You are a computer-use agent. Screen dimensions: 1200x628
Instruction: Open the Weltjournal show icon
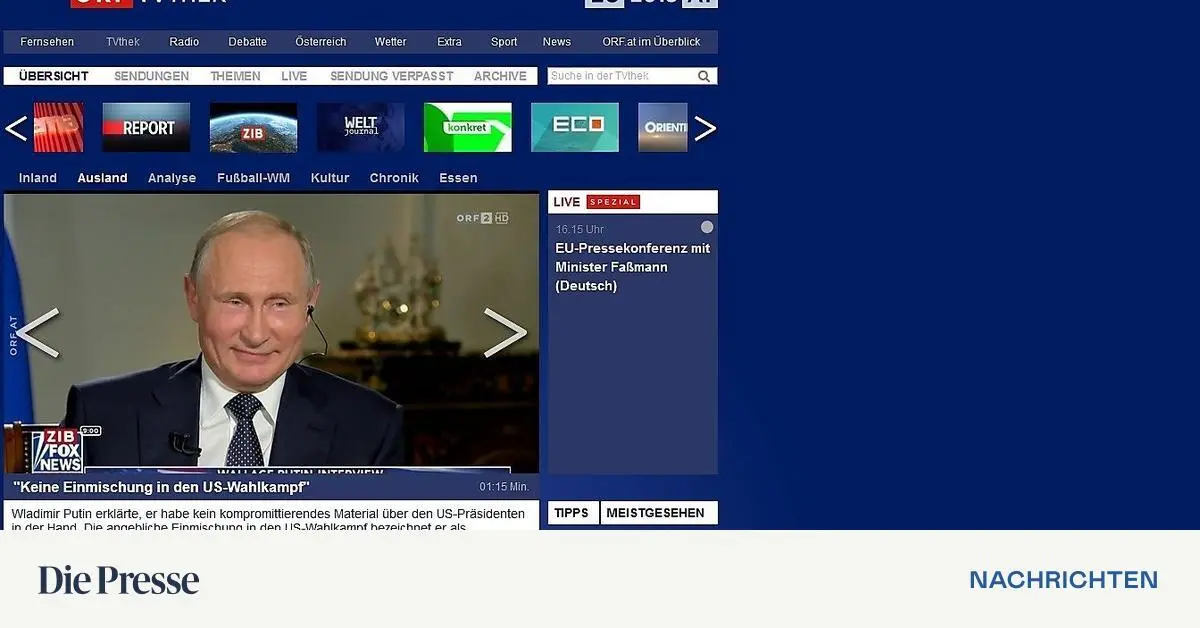point(360,127)
